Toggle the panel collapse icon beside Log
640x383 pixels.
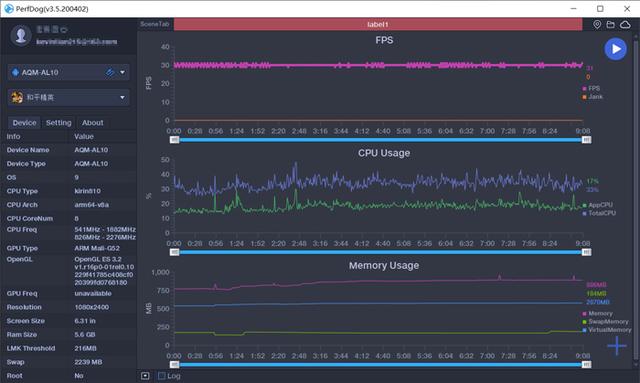(145, 376)
